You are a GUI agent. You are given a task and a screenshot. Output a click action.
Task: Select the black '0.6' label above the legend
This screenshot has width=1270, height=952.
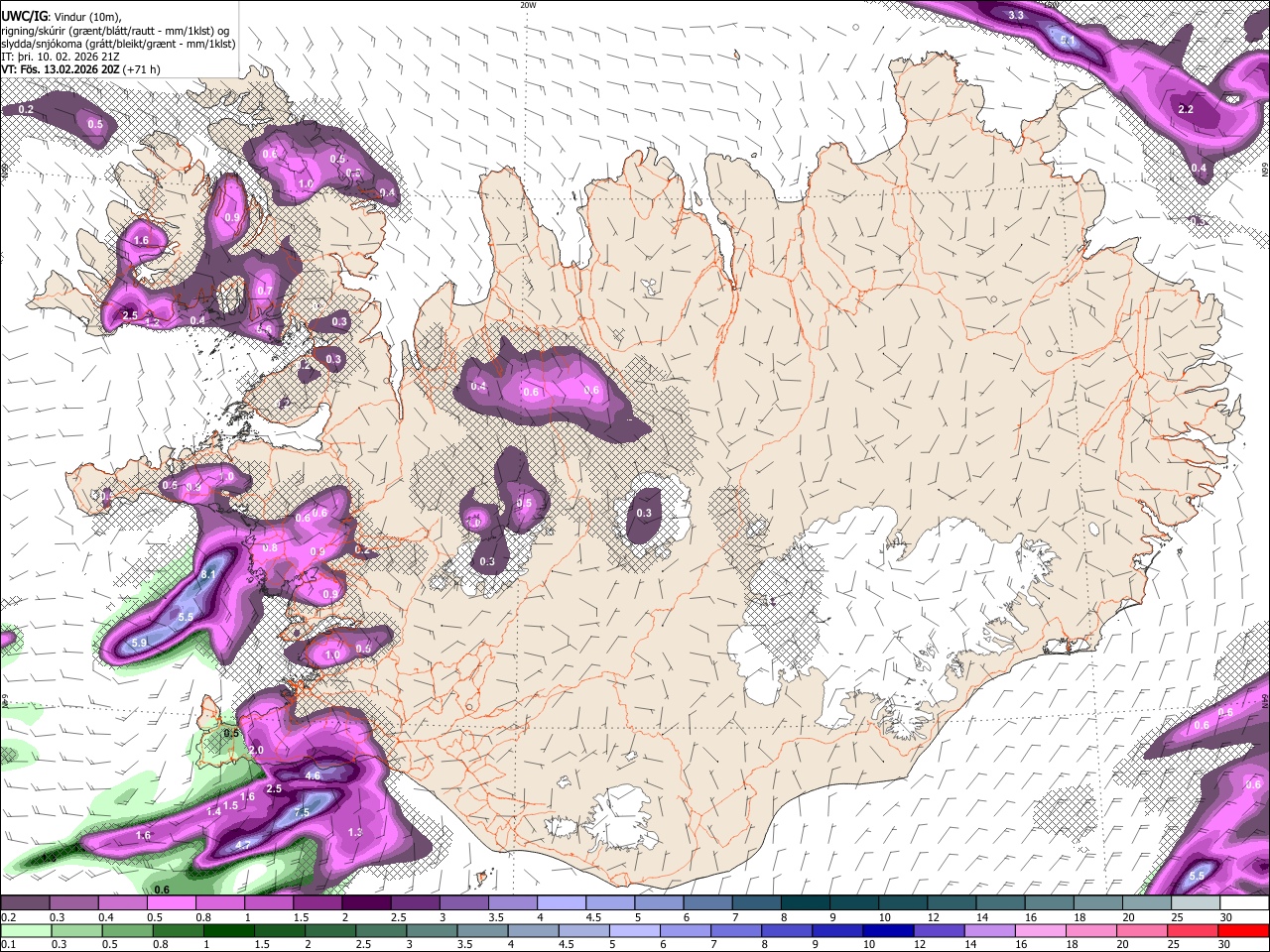coord(162,890)
